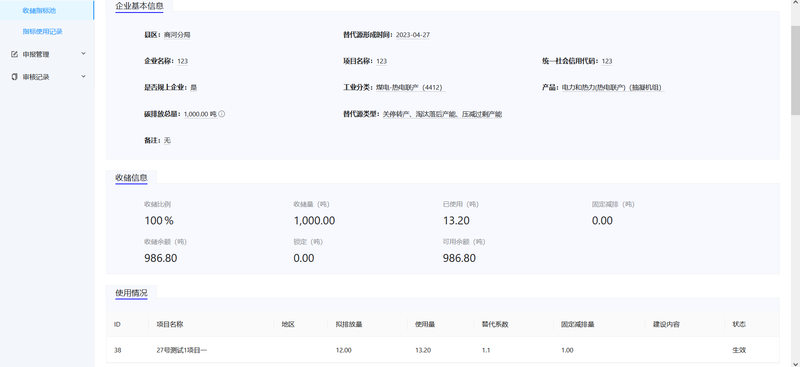The width and height of the screenshot is (800, 367).
Task: Click the 碳排放总量 value 1,000.00 吨
Action: click(x=200, y=114)
